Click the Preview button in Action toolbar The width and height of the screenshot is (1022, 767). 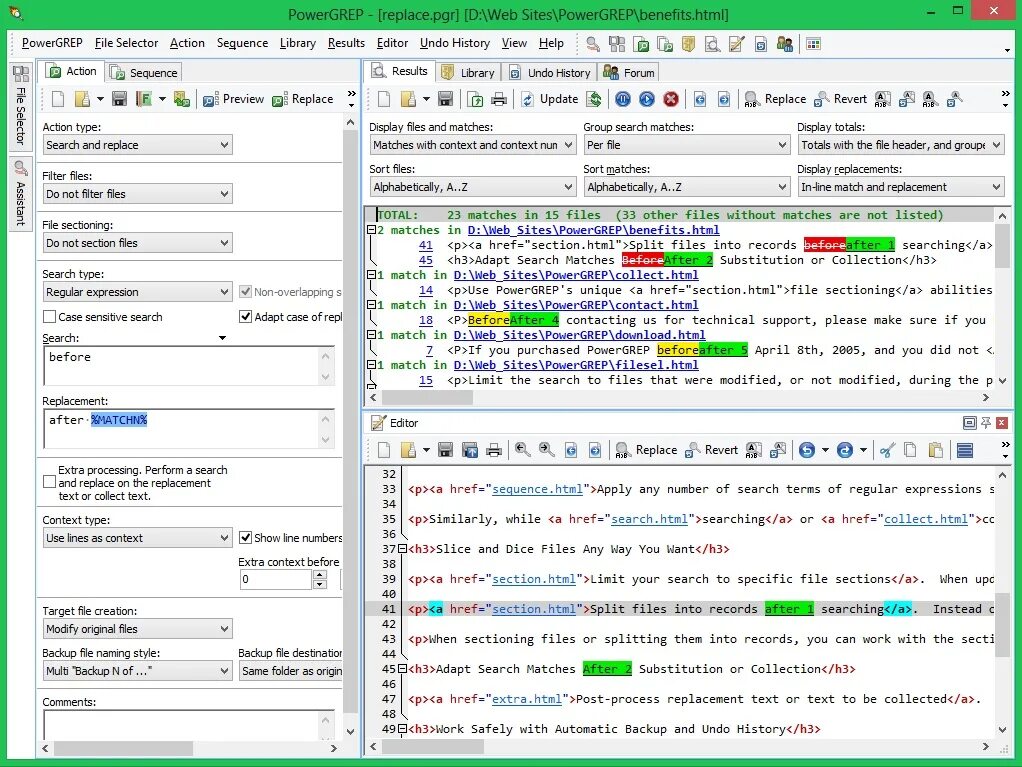click(x=233, y=99)
